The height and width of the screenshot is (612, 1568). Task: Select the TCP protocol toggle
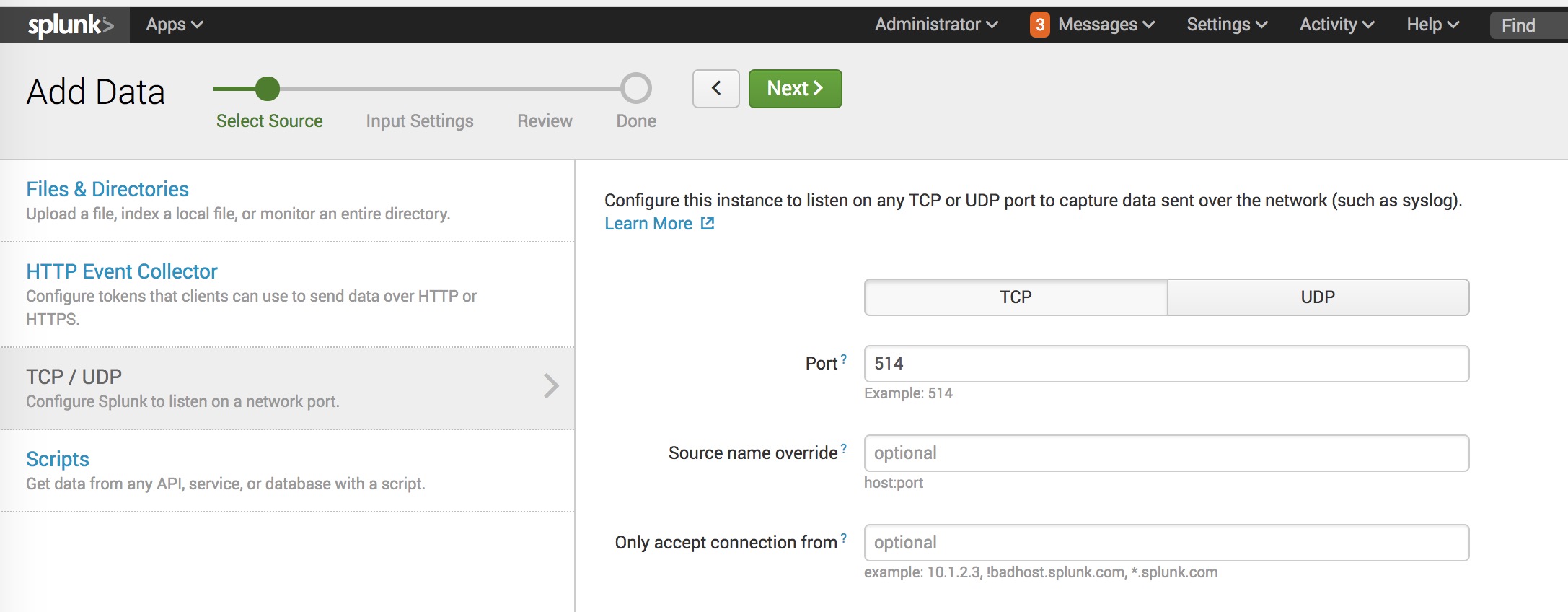[x=1016, y=297]
